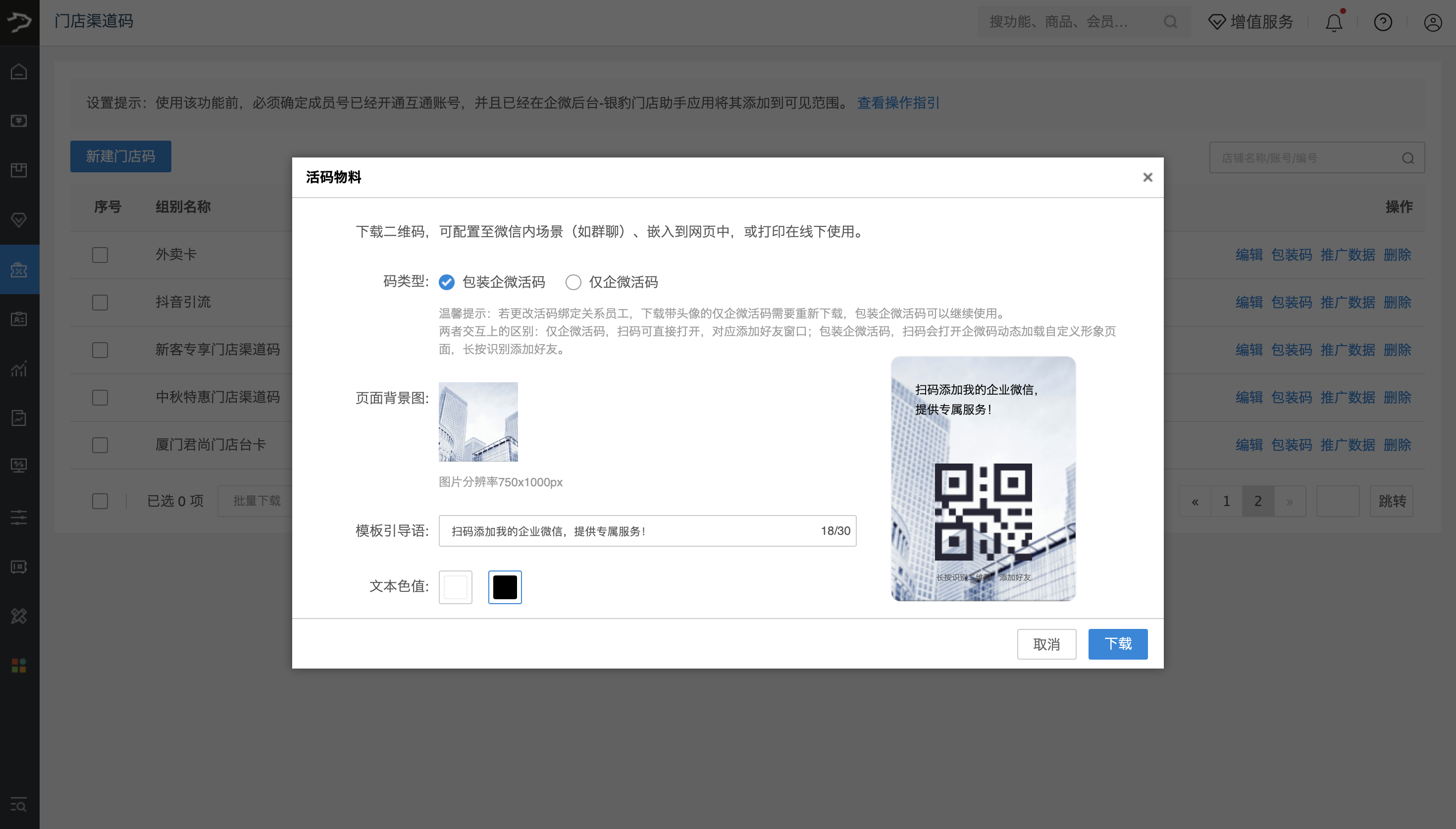Click the store search magnifier icon
Image resolution: width=1456 pixels, height=829 pixels.
(x=1408, y=157)
